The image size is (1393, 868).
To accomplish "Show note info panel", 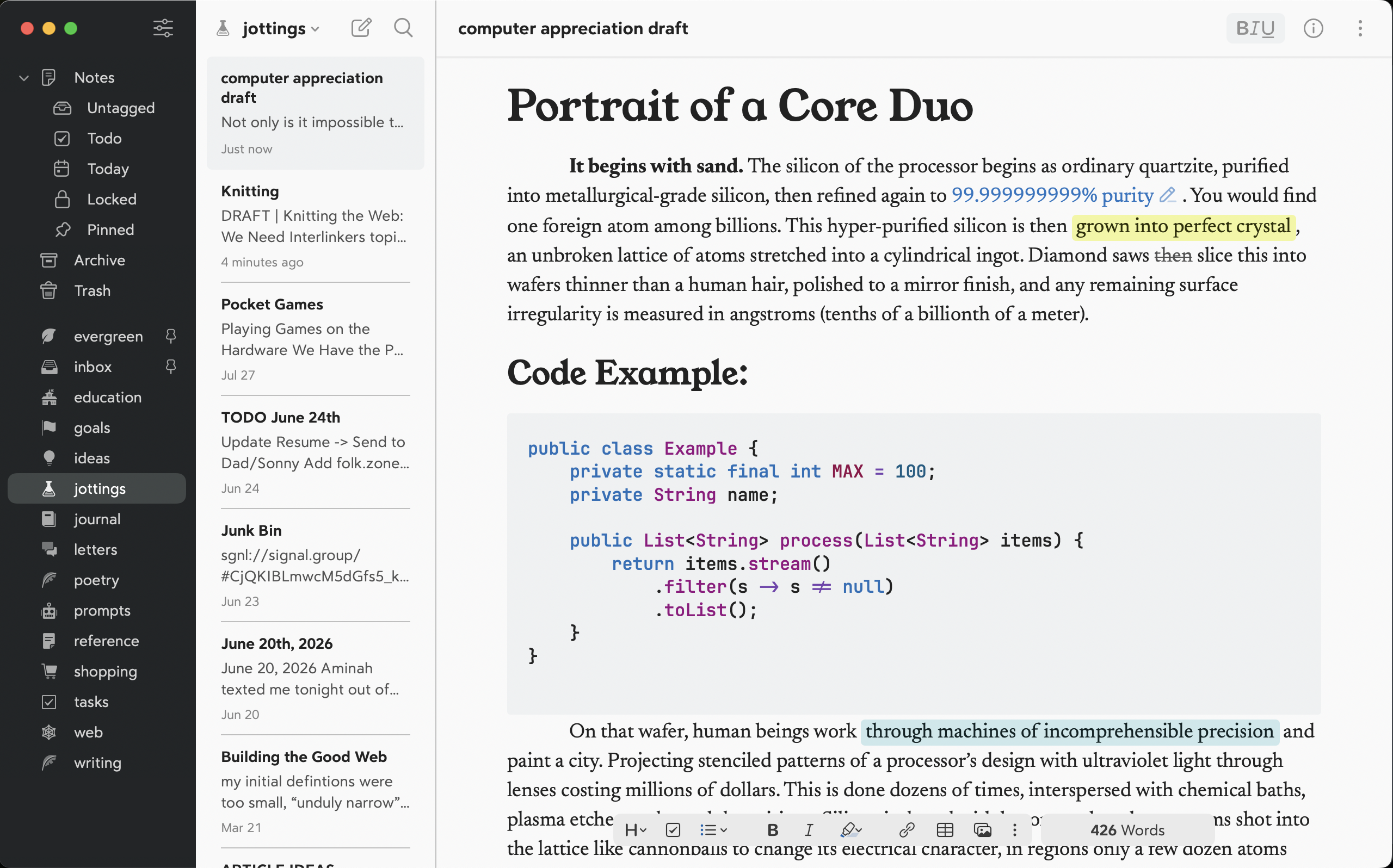I will click(x=1313, y=28).
